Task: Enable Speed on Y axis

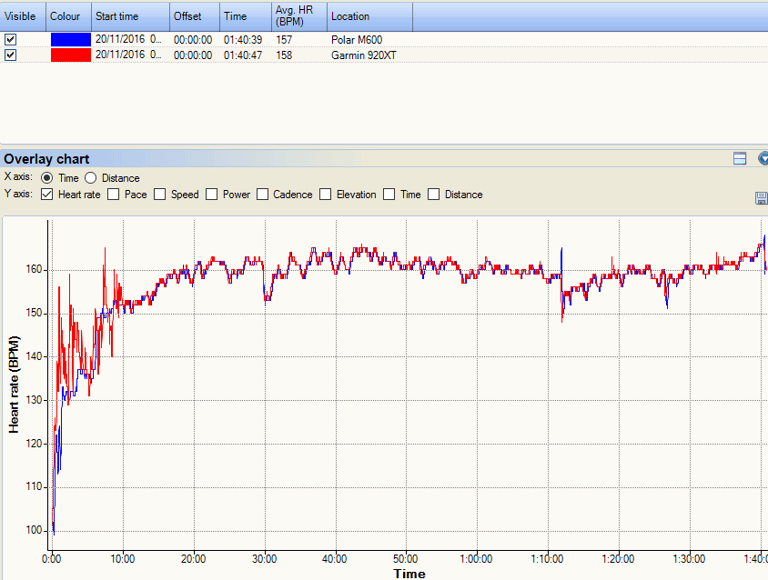Action: coord(160,194)
